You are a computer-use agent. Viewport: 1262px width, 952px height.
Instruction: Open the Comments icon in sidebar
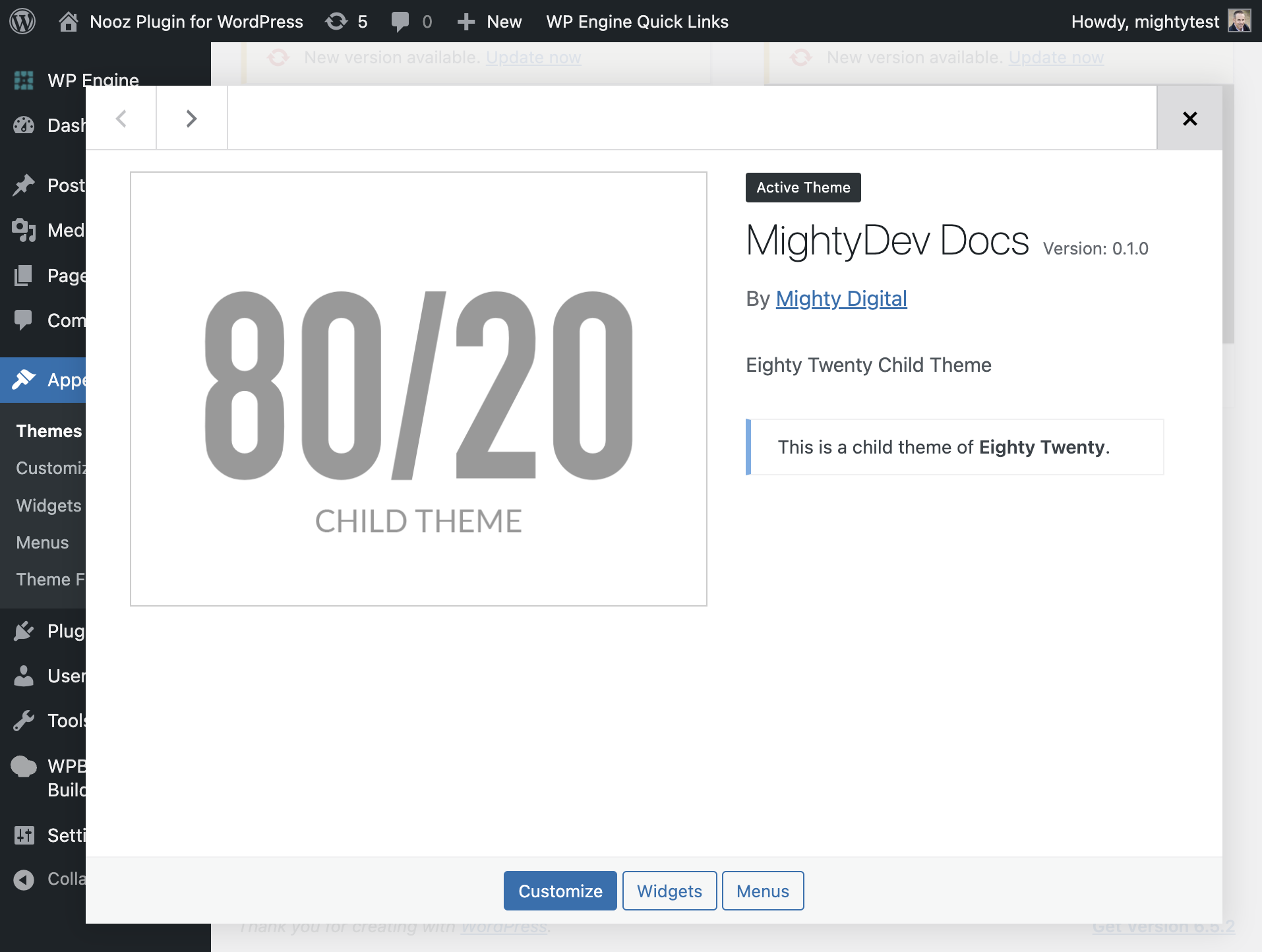pos(24,320)
